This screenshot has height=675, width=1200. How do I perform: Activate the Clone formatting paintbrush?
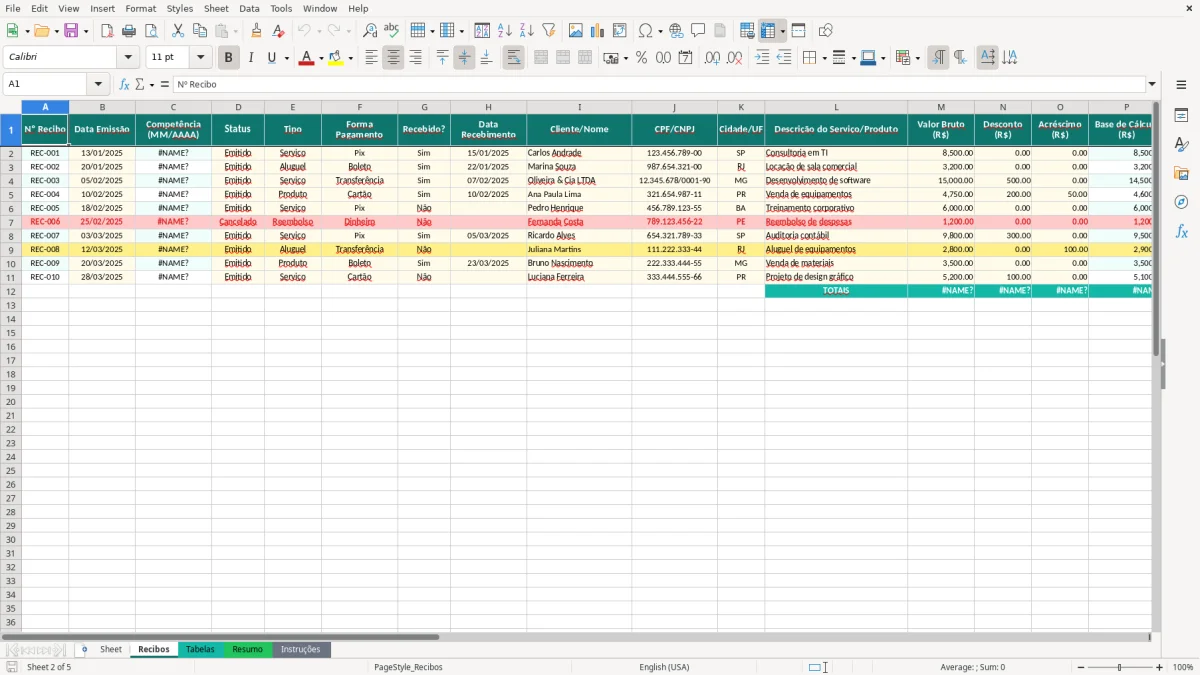tap(256, 31)
